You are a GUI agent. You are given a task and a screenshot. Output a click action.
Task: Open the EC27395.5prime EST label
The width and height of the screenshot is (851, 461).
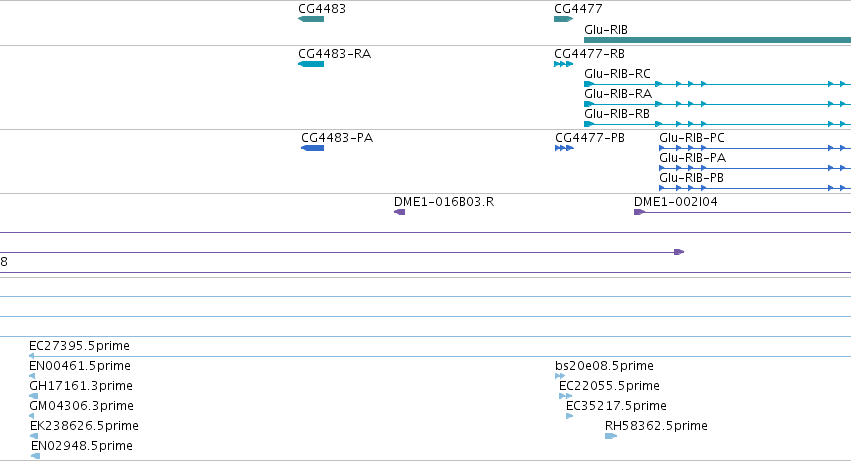tap(79, 346)
